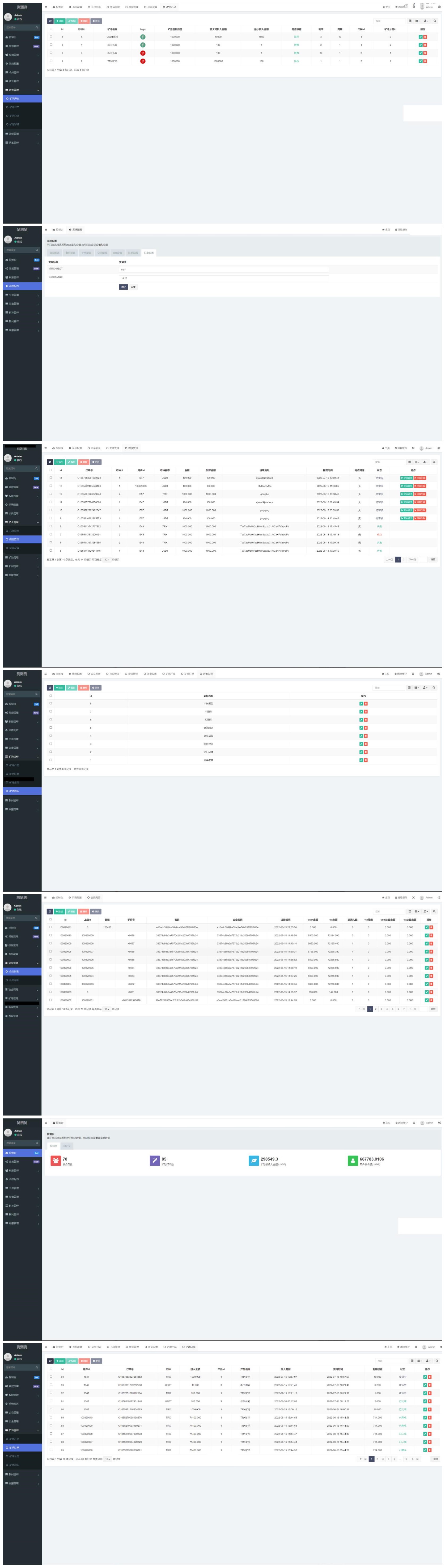Image resolution: width=445 pixels, height=1568 pixels.
Task: Click green action button in withdrawal row 14
Action: [x=406, y=478]
